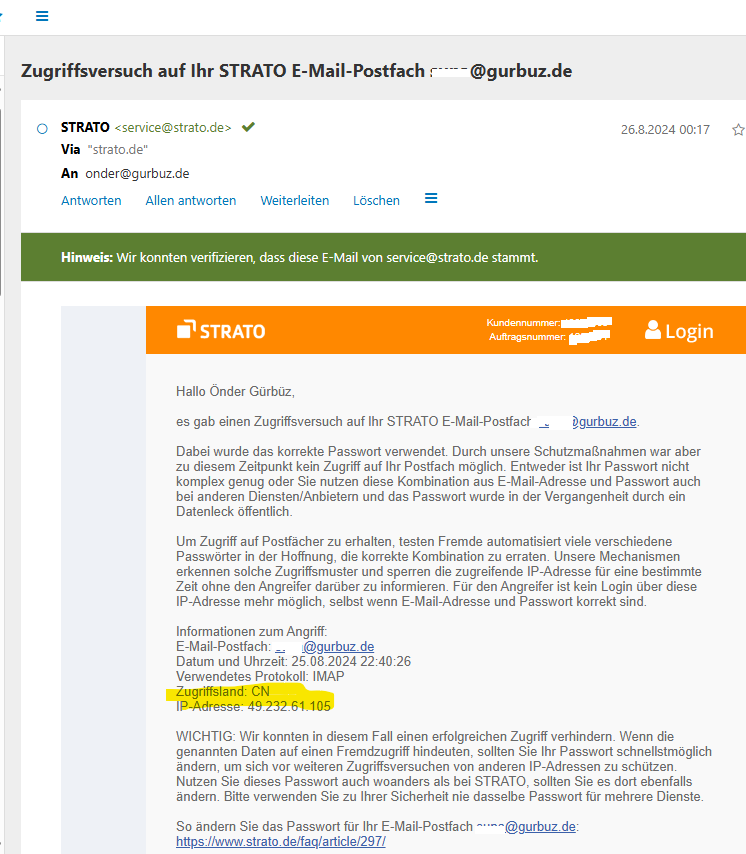Open the hamburger menu at top left
This screenshot has height=854, width=746.
point(42,16)
